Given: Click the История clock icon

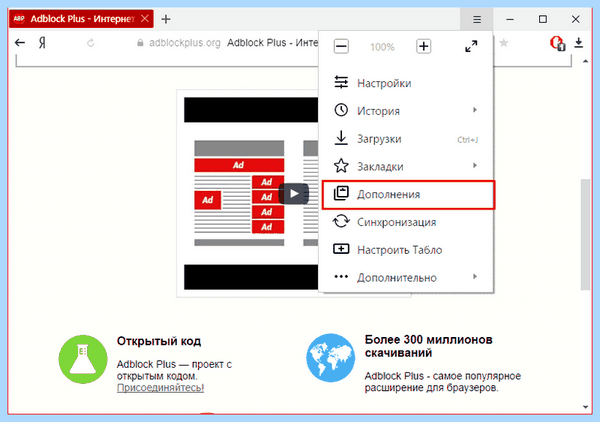Looking at the screenshot, I should 341,110.
